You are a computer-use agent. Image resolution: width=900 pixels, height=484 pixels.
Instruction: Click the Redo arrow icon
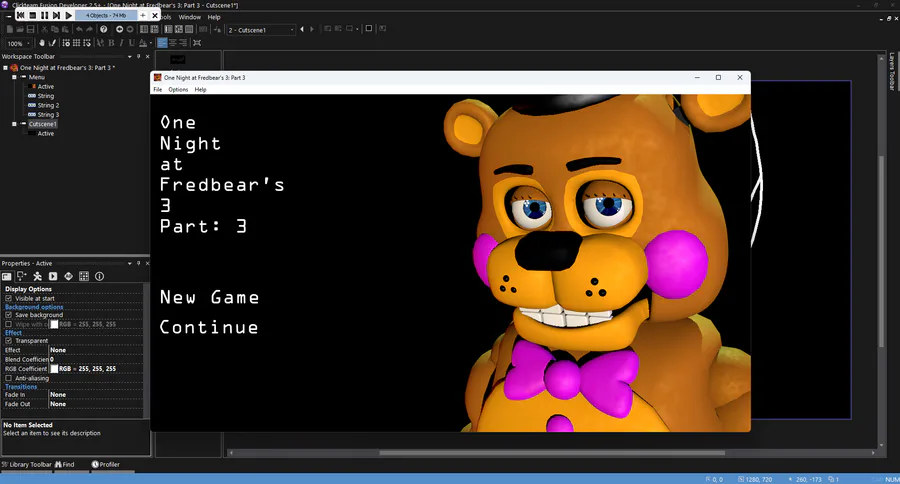(89, 29)
